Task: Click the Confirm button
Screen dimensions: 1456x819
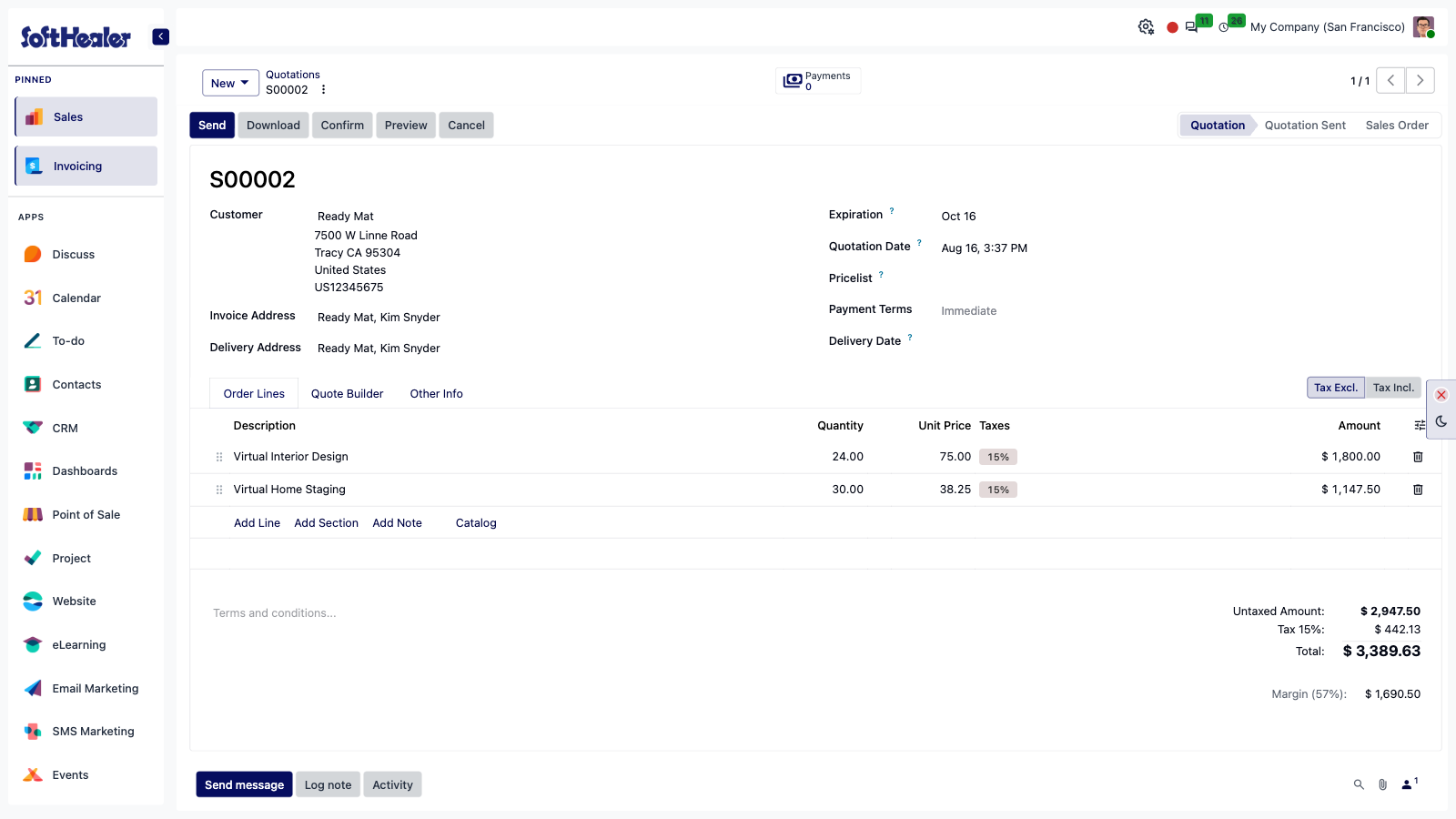Action: coord(342,126)
